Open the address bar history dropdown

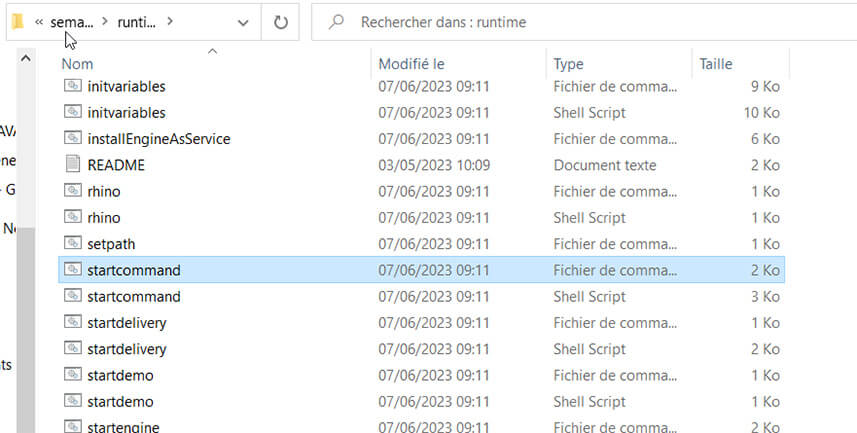click(x=243, y=22)
